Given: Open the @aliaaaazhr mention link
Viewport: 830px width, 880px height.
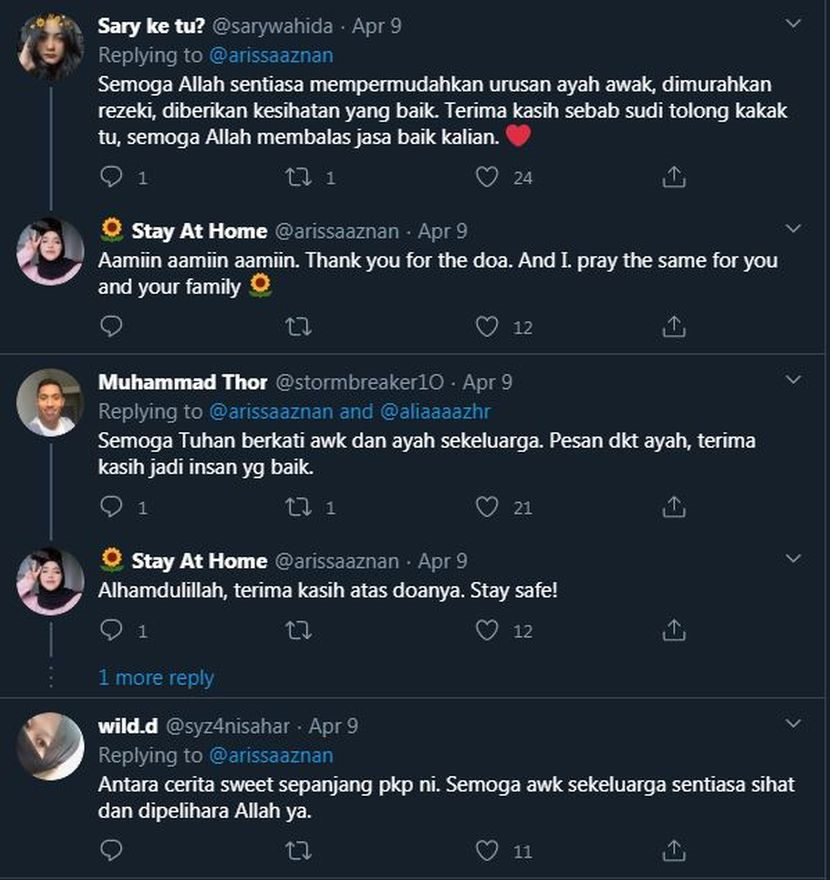Looking at the screenshot, I should pos(434,411).
